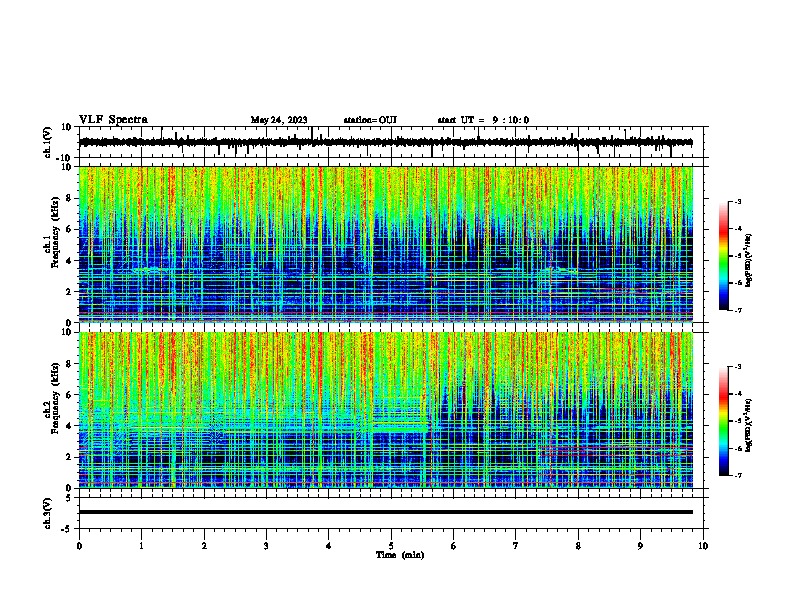Click the 'ch.1(V)' waveform axis label
The height and width of the screenshot is (612, 792).
coord(48,142)
